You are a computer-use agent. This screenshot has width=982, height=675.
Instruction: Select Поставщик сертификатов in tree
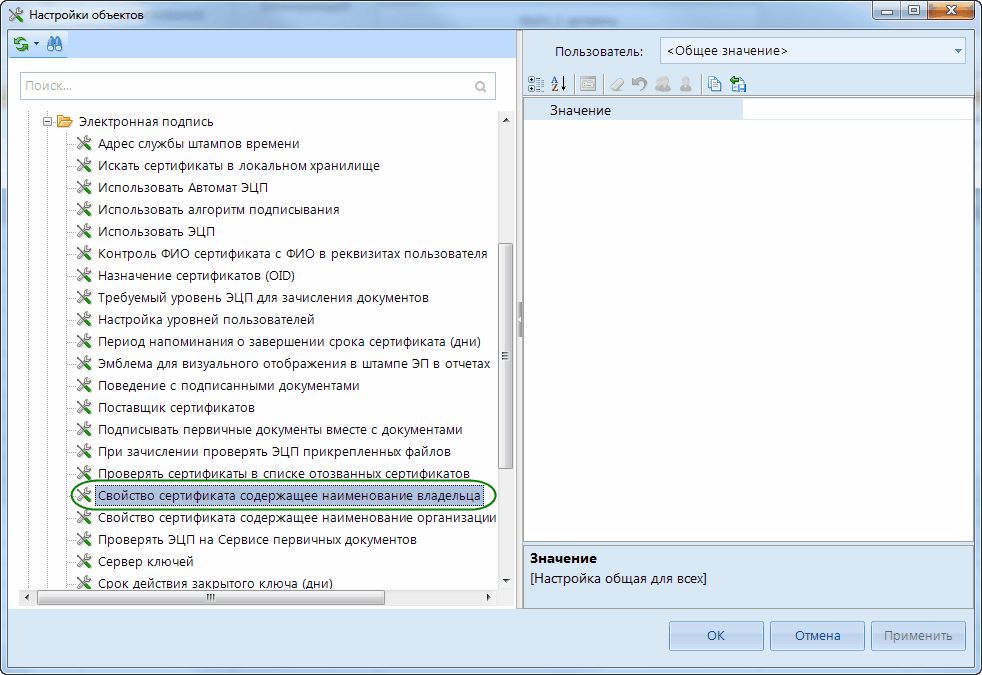176,408
